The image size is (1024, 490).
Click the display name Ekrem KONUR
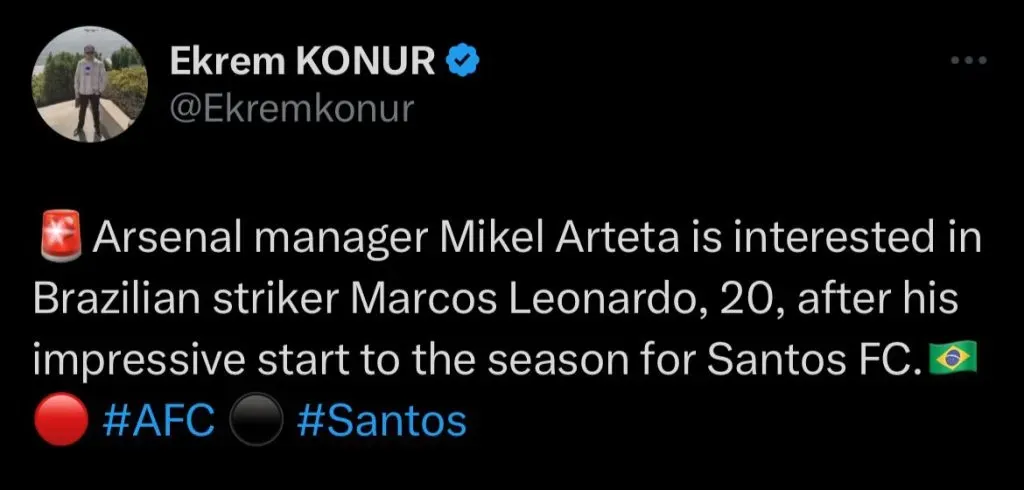[302, 62]
